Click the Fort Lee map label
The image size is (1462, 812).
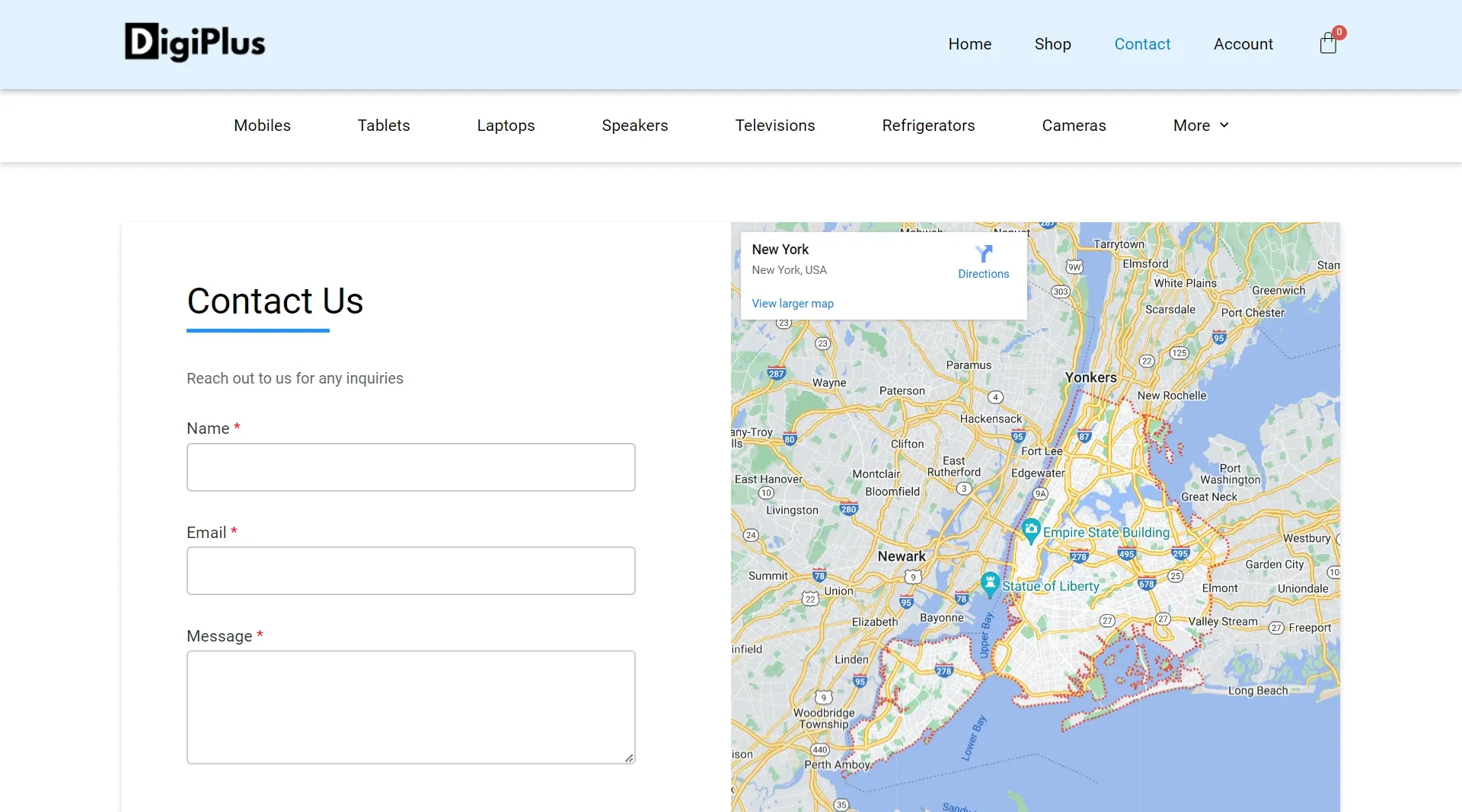1042,451
